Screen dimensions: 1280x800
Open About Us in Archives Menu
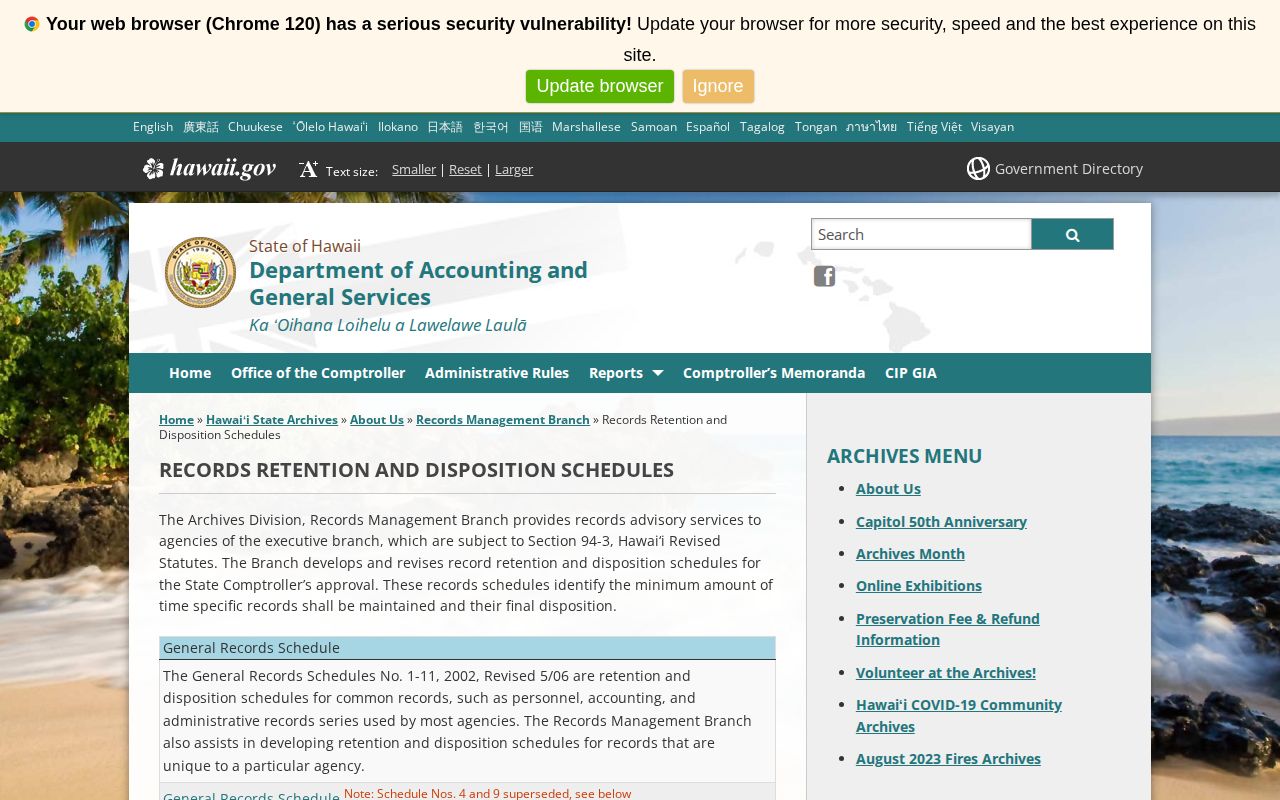[888, 488]
